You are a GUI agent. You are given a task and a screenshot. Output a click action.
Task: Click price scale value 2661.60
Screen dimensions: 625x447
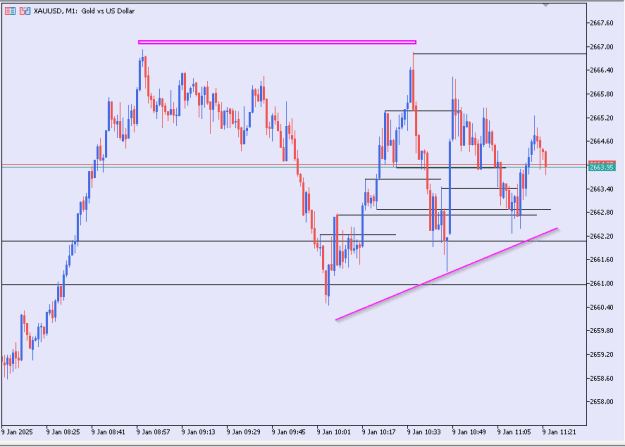click(601, 260)
